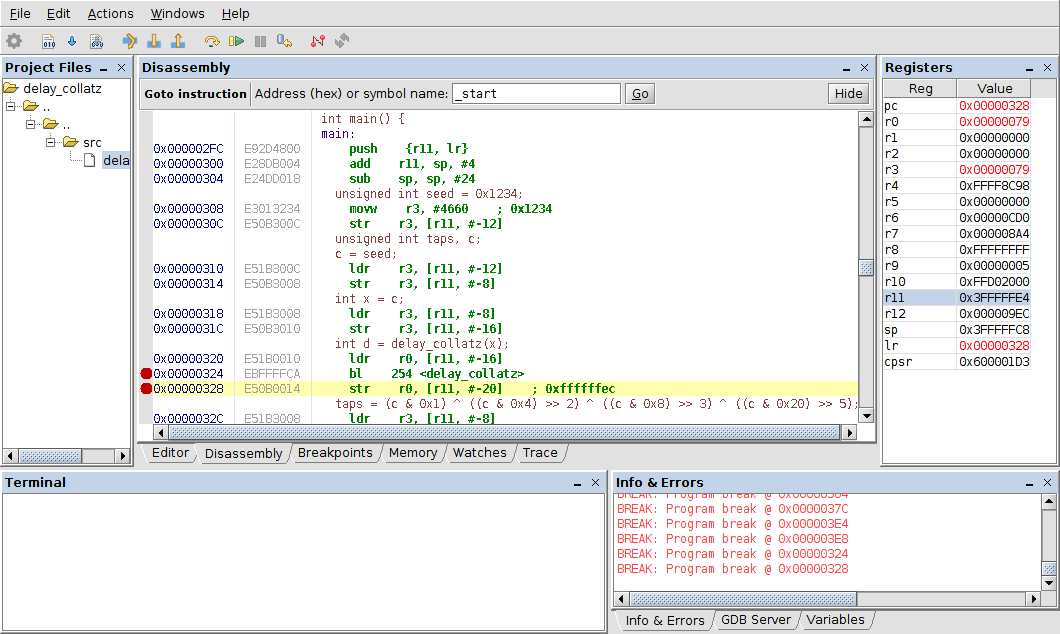Open the Actions menu
The height and width of the screenshot is (634, 1060).
point(110,14)
